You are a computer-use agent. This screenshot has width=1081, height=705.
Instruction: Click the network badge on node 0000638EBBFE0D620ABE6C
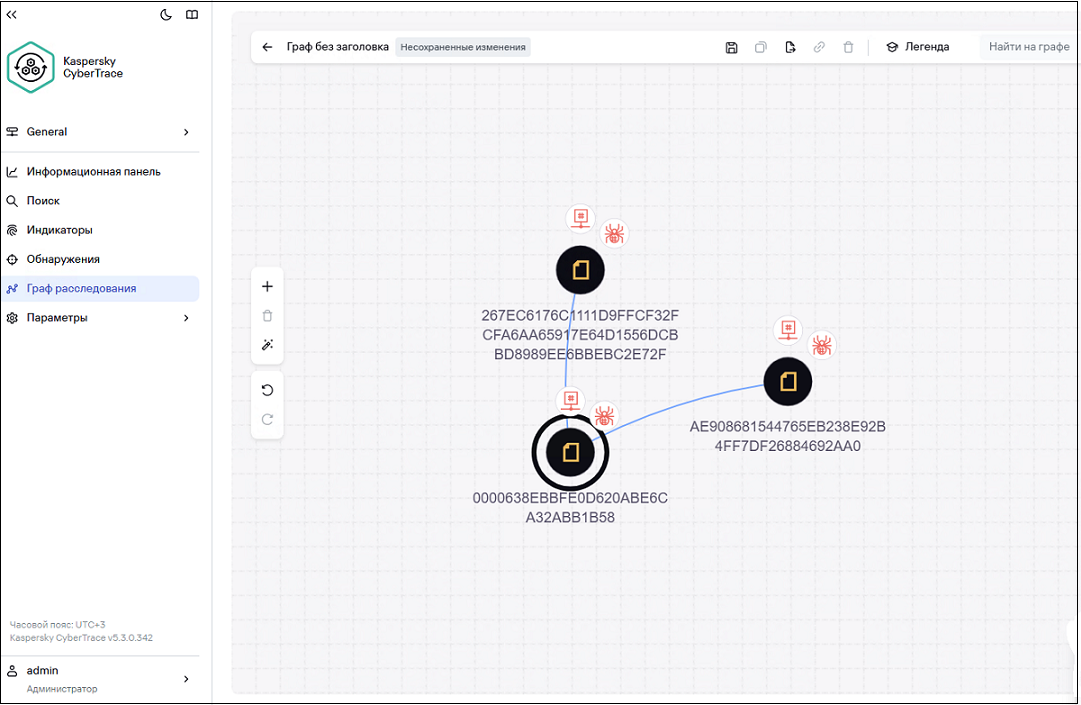[x=571, y=400]
